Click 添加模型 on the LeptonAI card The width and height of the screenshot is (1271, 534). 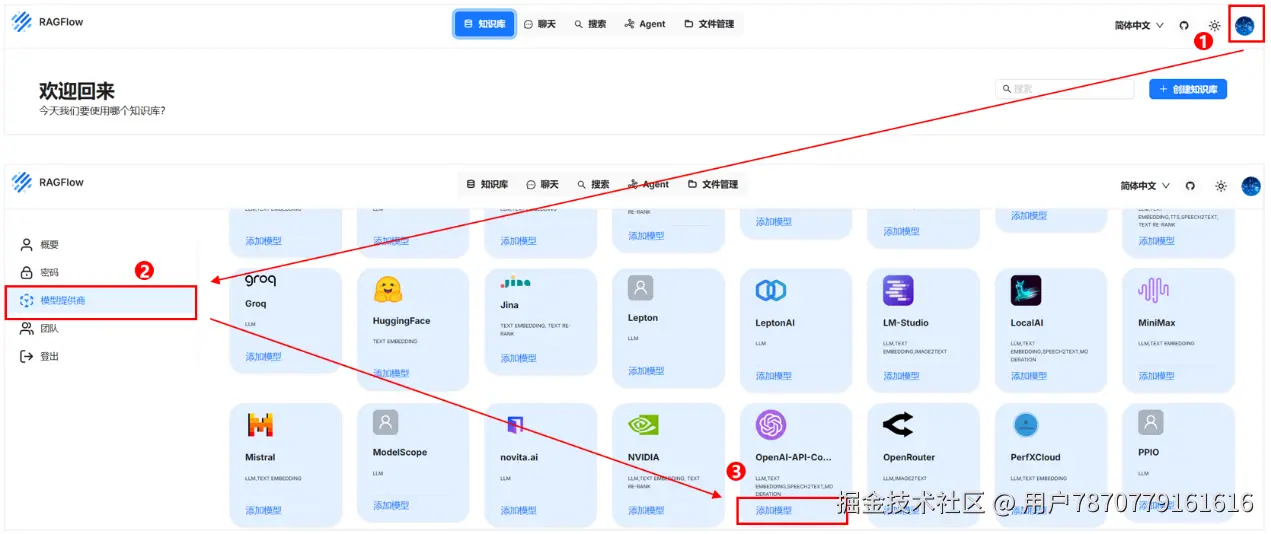(x=773, y=376)
